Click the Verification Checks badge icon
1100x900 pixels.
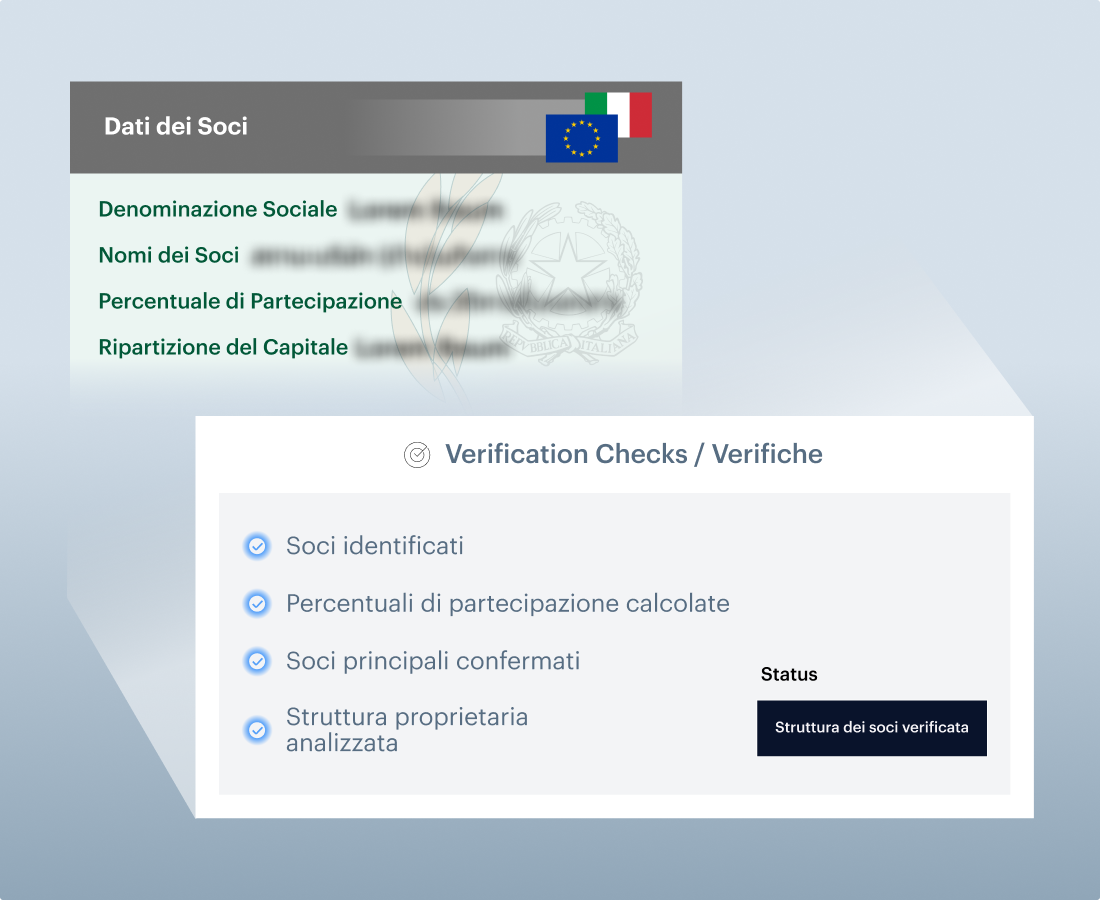click(x=416, y=455)
